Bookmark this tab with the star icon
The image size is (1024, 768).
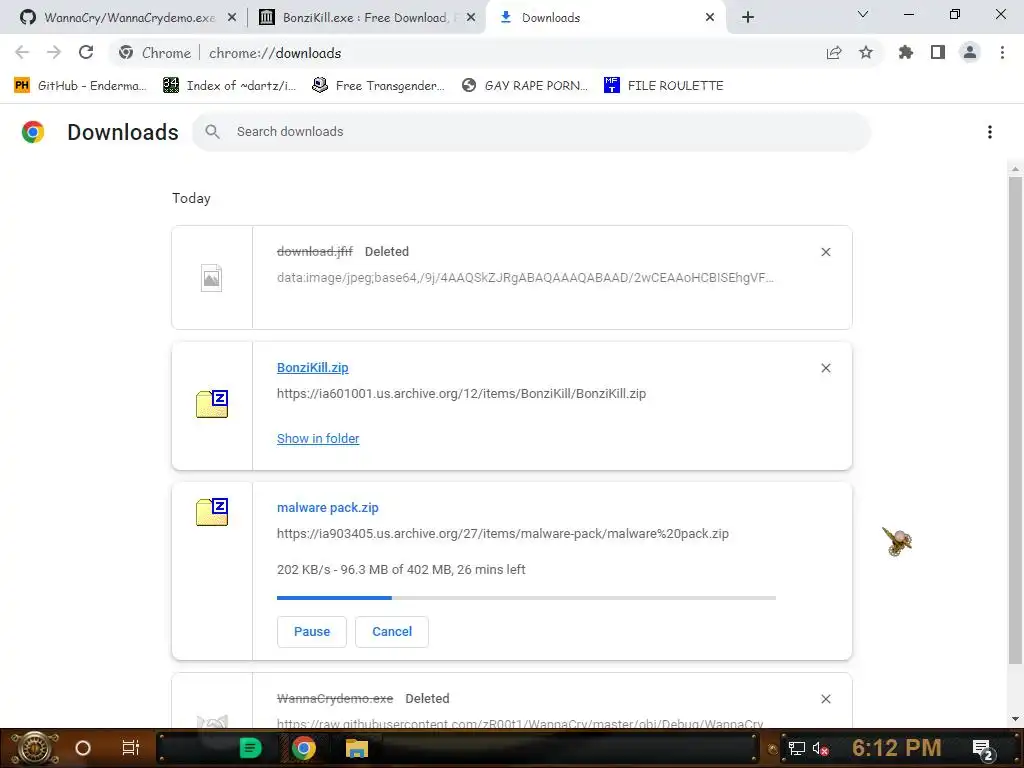tap(866, 53)
